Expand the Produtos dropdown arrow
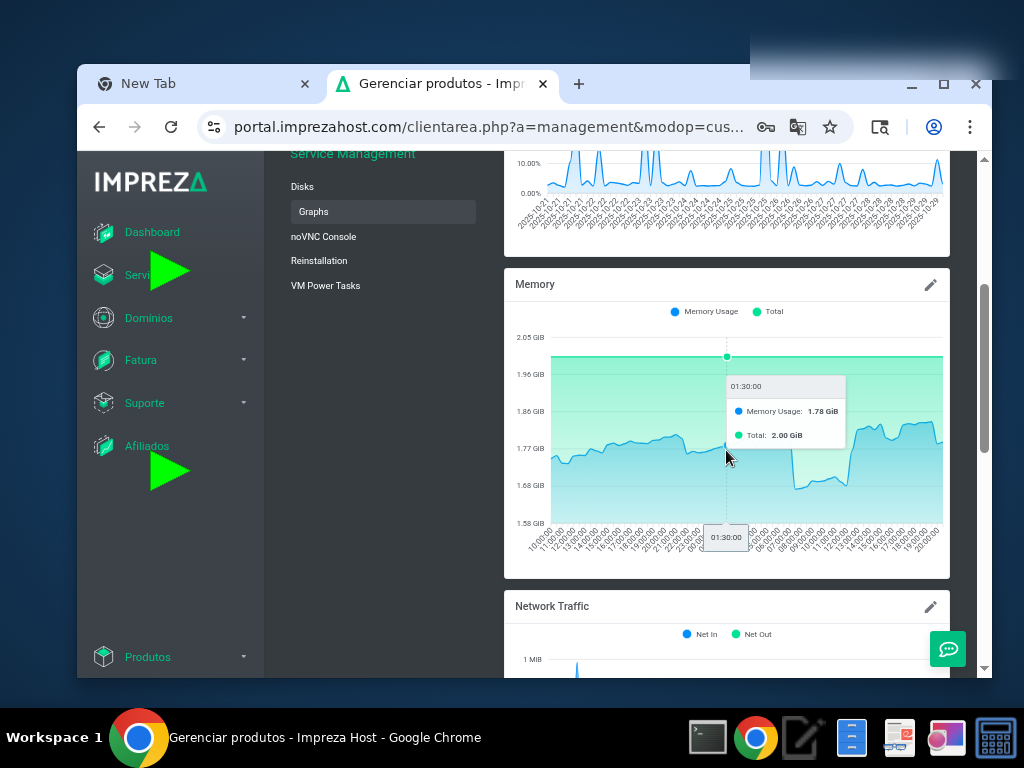The image size is (1024, 768). coord(244,657)
